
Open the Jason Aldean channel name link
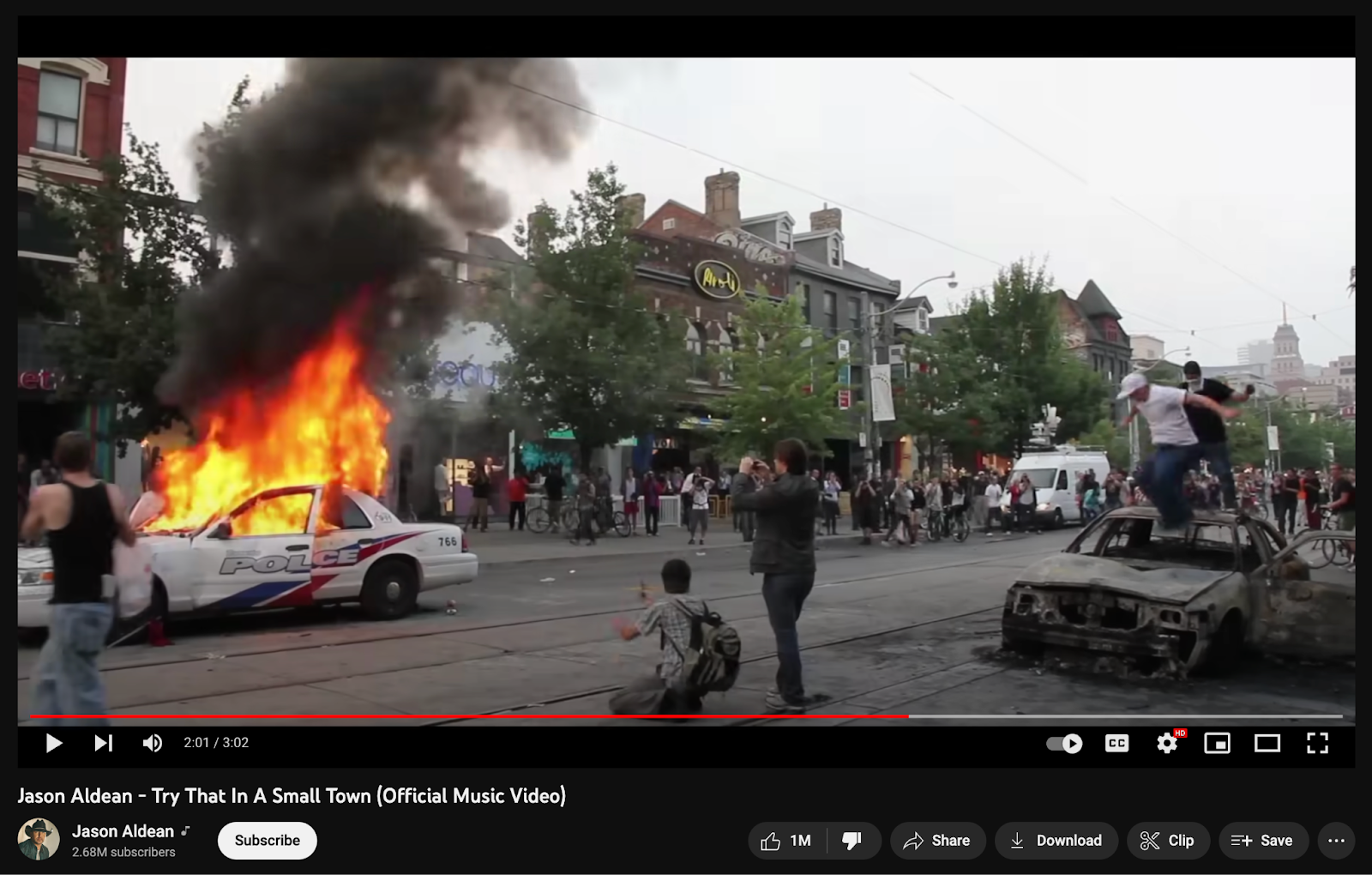coord(123,831)
